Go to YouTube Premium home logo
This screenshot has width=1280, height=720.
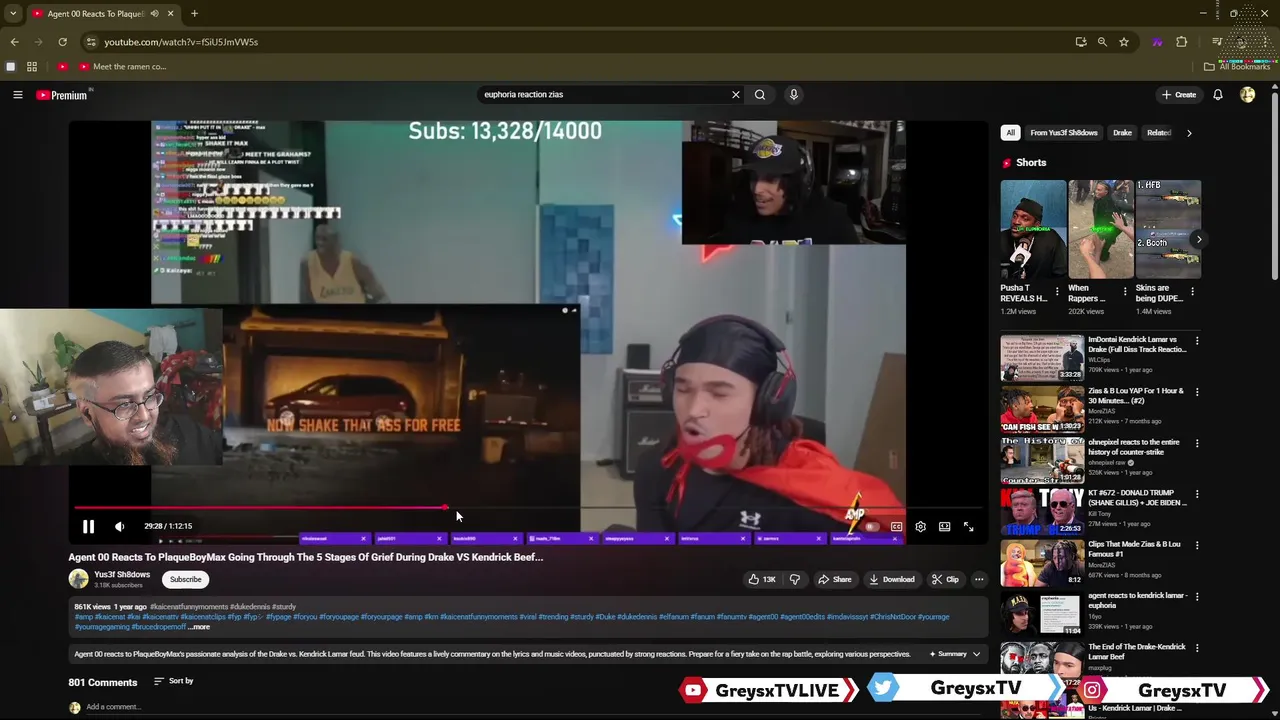tap(63, 95)
